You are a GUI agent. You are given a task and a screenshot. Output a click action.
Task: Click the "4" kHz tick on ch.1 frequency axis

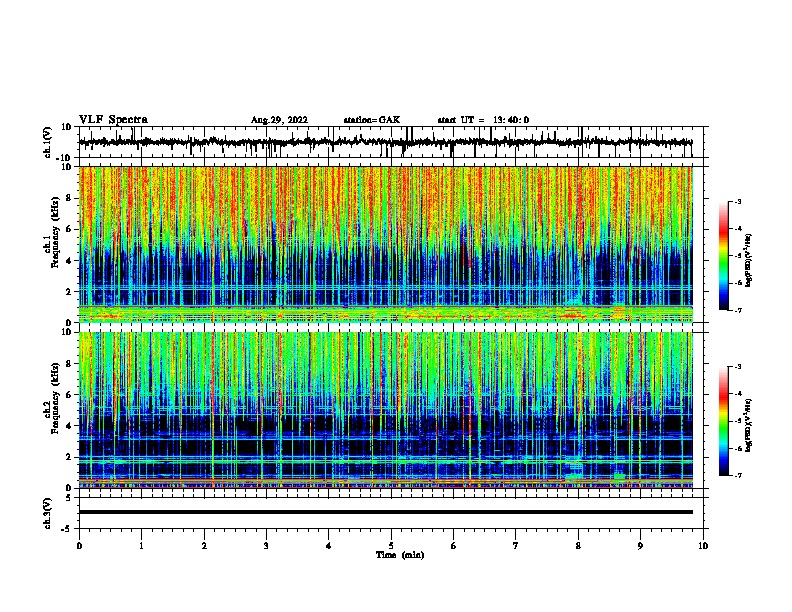[x=71, y=261]
